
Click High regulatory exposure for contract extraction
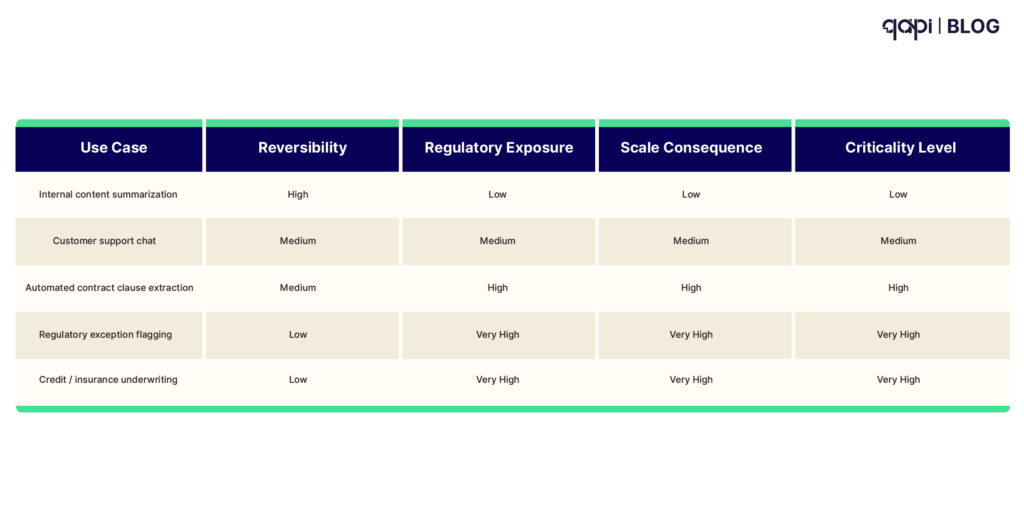(497, 288)
